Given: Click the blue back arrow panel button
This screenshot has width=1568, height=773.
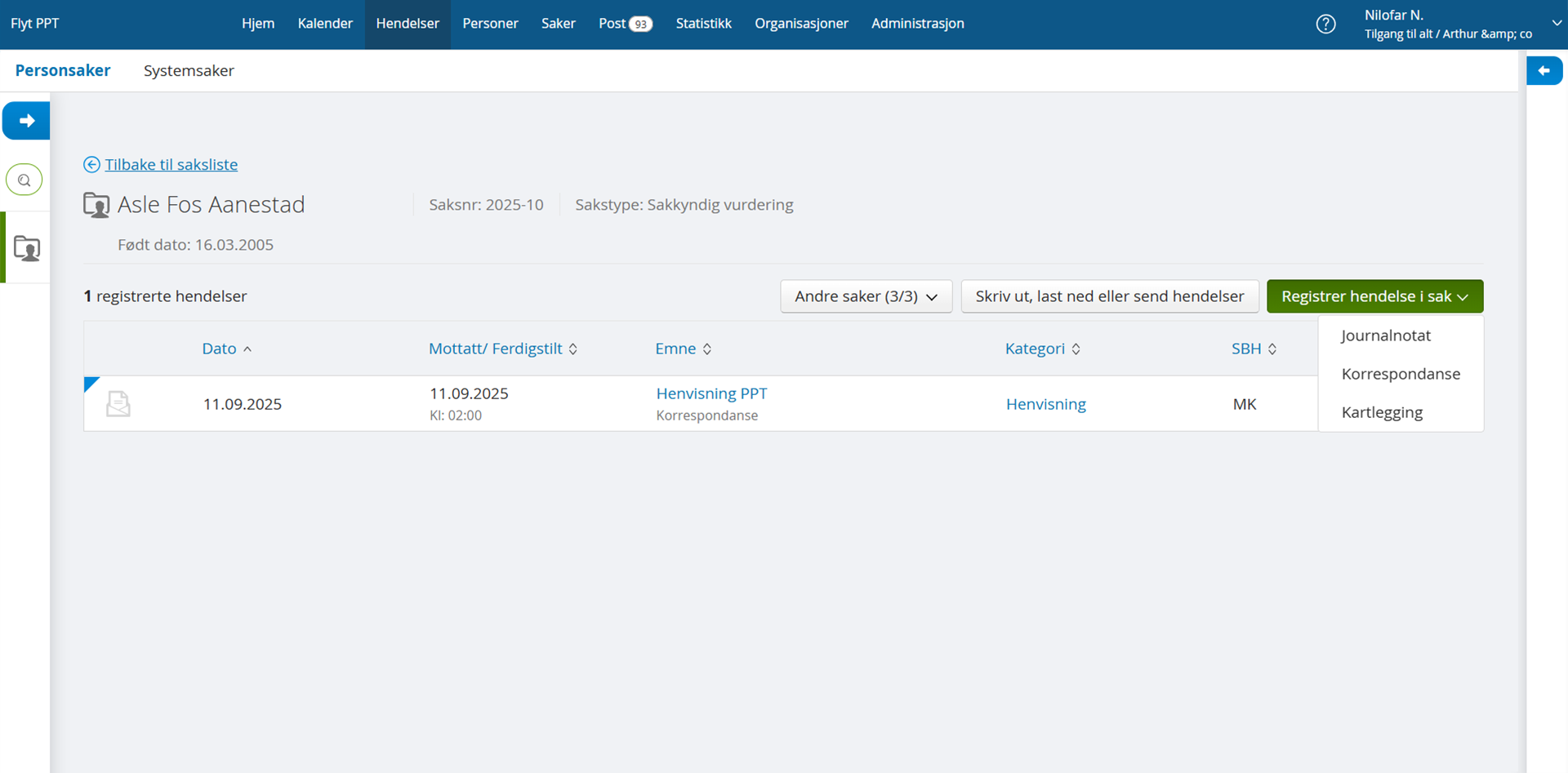Looking at the screenshot, I should [x=1543, y=71].
